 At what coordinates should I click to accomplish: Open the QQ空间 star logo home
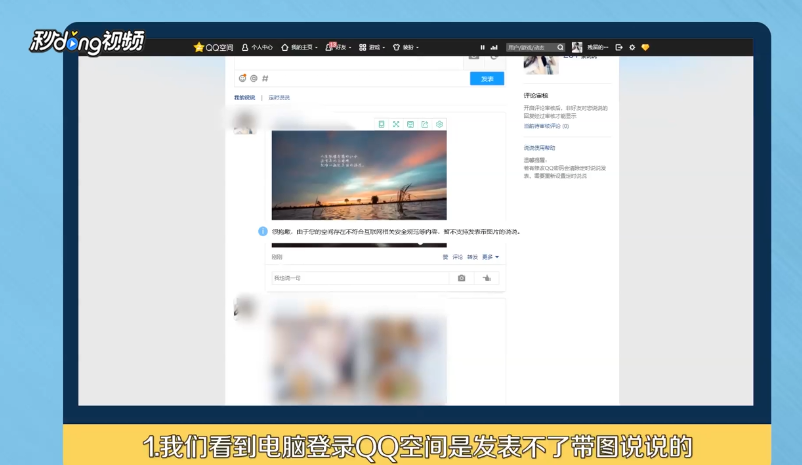213,47
